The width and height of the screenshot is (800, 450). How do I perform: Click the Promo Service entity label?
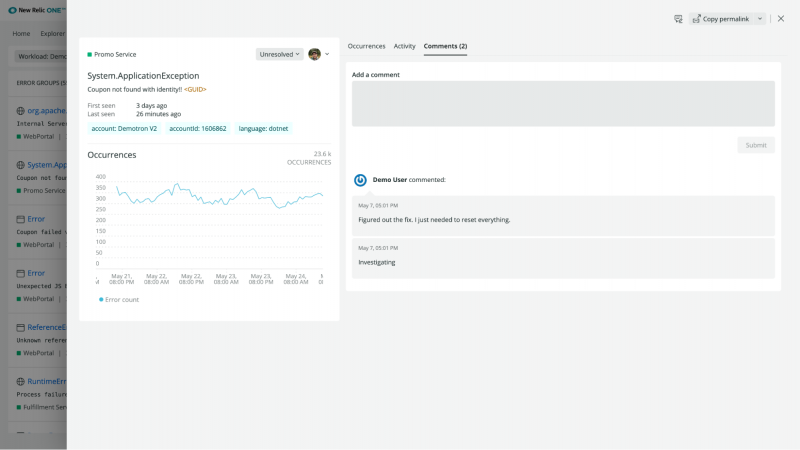[115, 54]
